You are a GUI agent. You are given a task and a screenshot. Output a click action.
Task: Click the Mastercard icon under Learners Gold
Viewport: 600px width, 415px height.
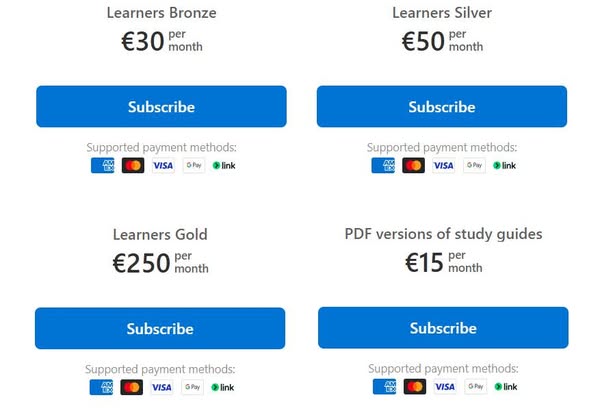(131, 387)
